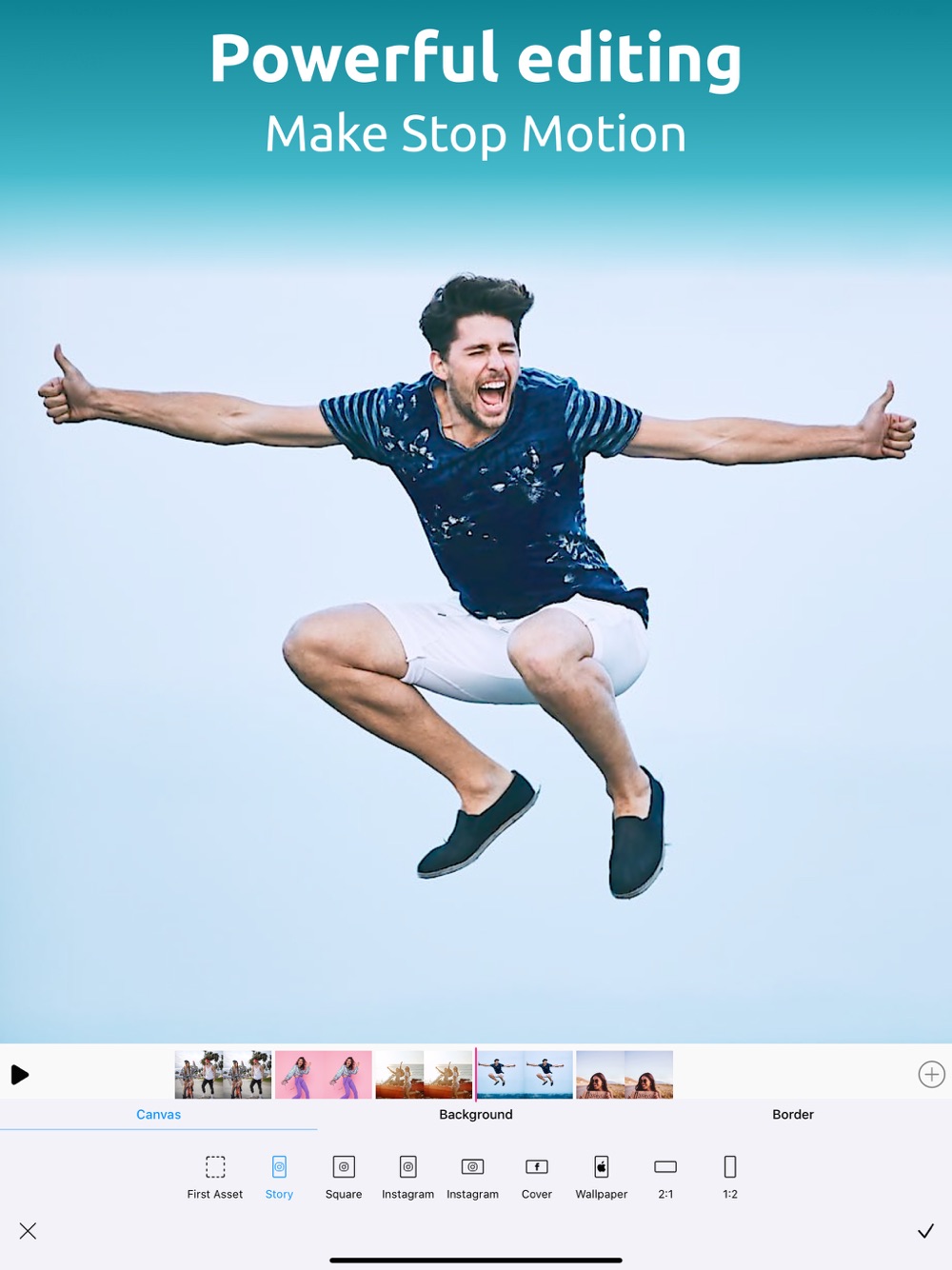Screen dimensions: 952x1270
Task: Add a new asset with plus icon
Action: coord(931,1075)
